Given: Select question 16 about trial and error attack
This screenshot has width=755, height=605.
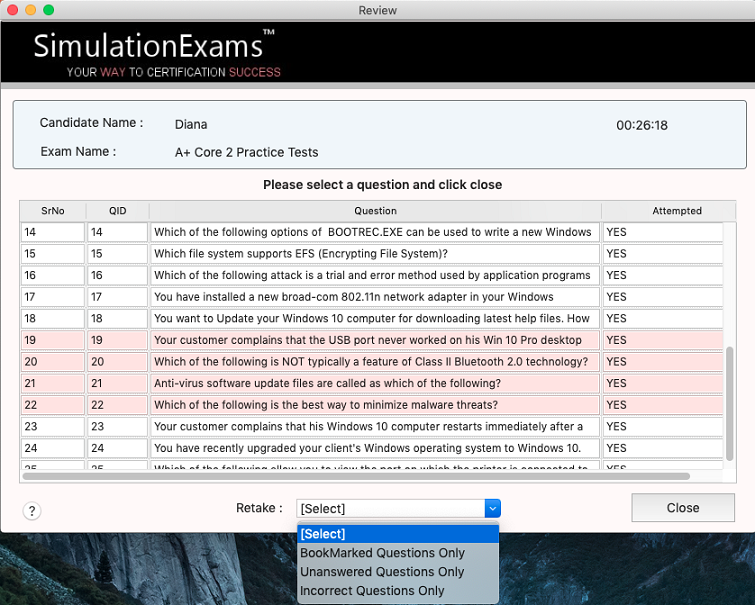Looking at the screenshot, I should click(375, 275).
